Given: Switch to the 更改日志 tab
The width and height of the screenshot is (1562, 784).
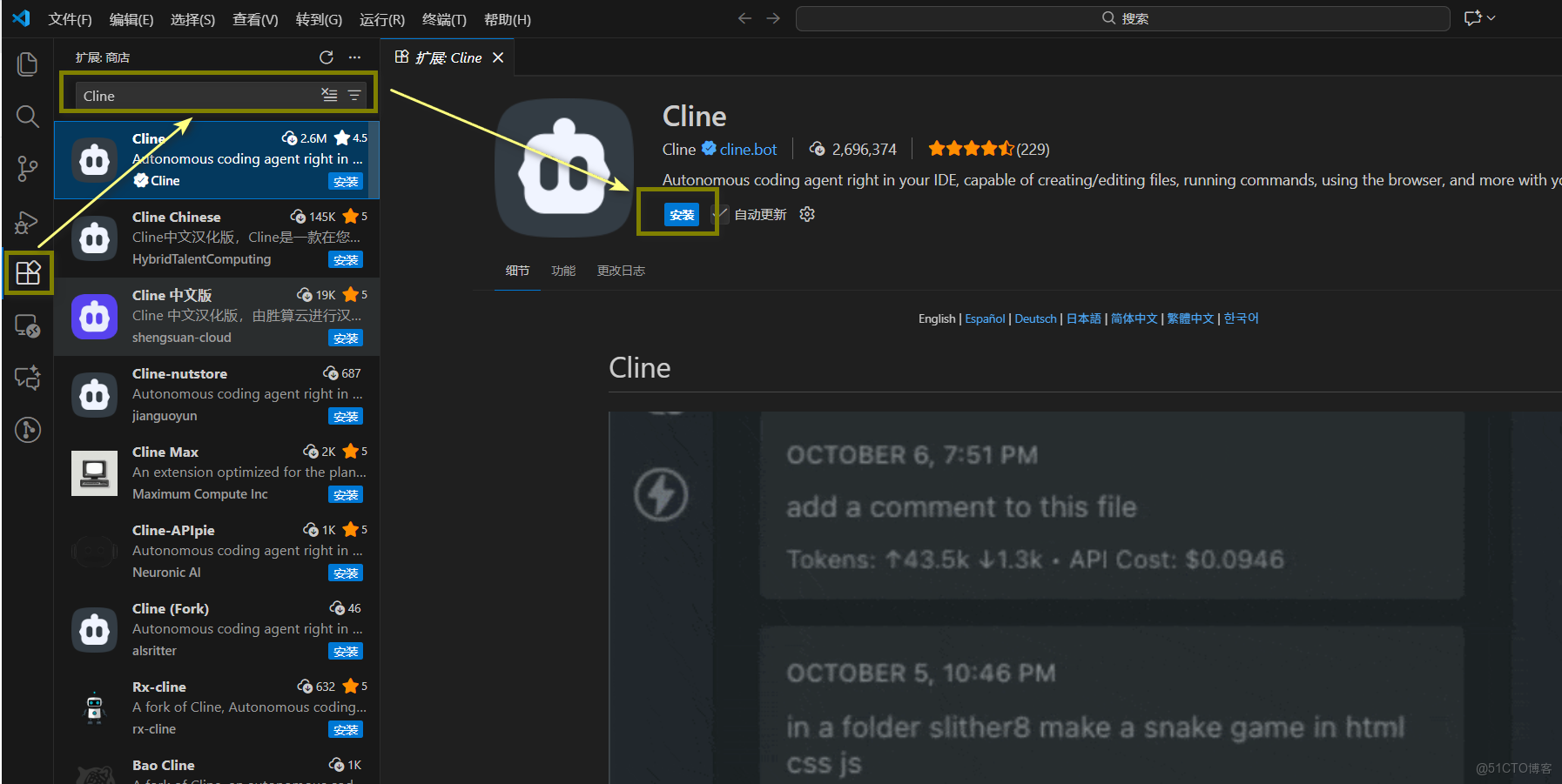Looking at the screenshot, I should pyautogui.click(x=621, y=271).
